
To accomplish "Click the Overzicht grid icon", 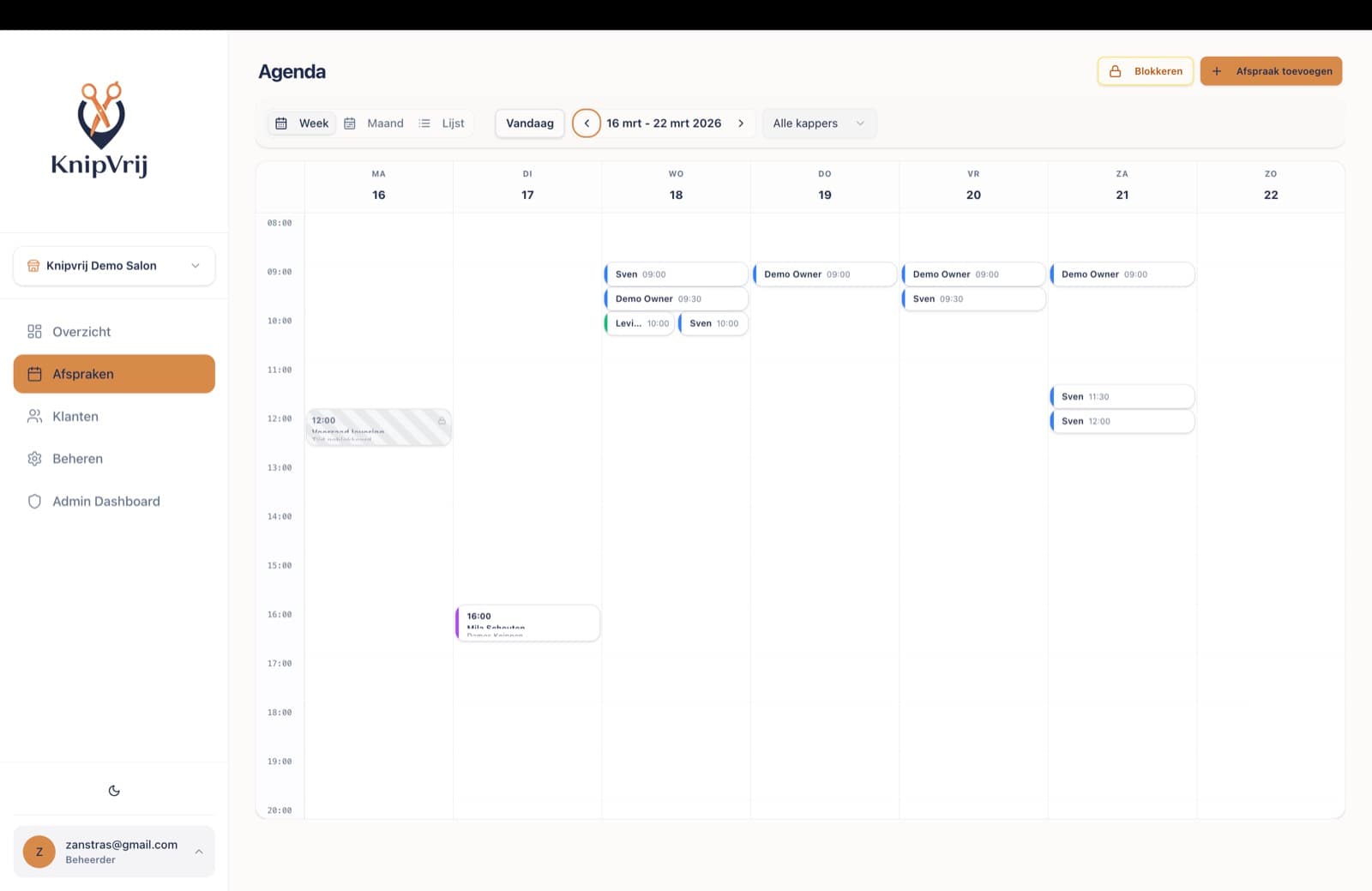I will 34,332.
